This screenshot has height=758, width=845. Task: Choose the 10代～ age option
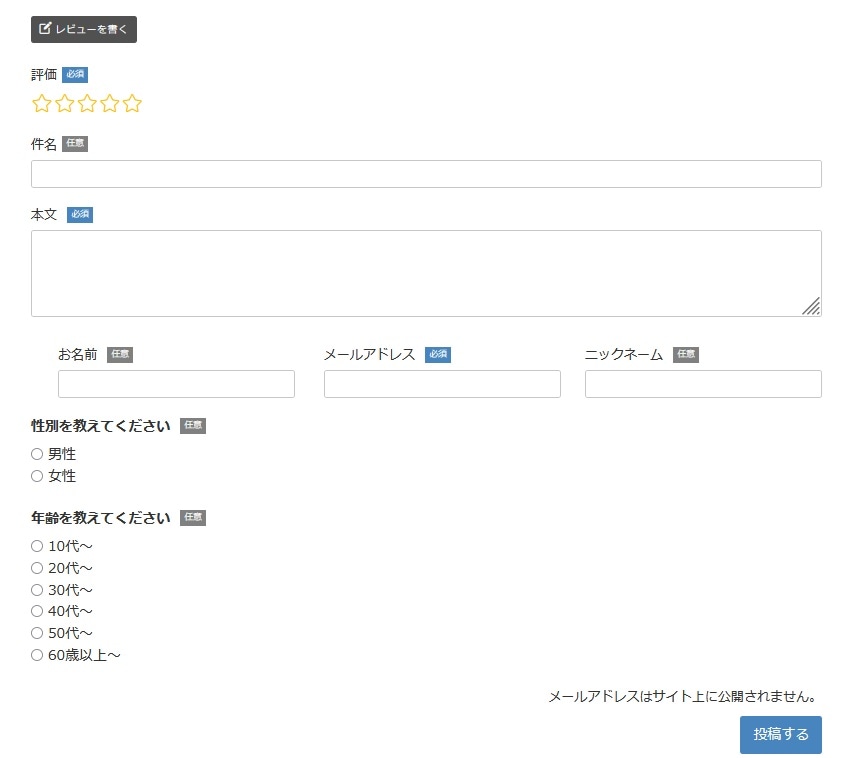click(x=37, y=546)
